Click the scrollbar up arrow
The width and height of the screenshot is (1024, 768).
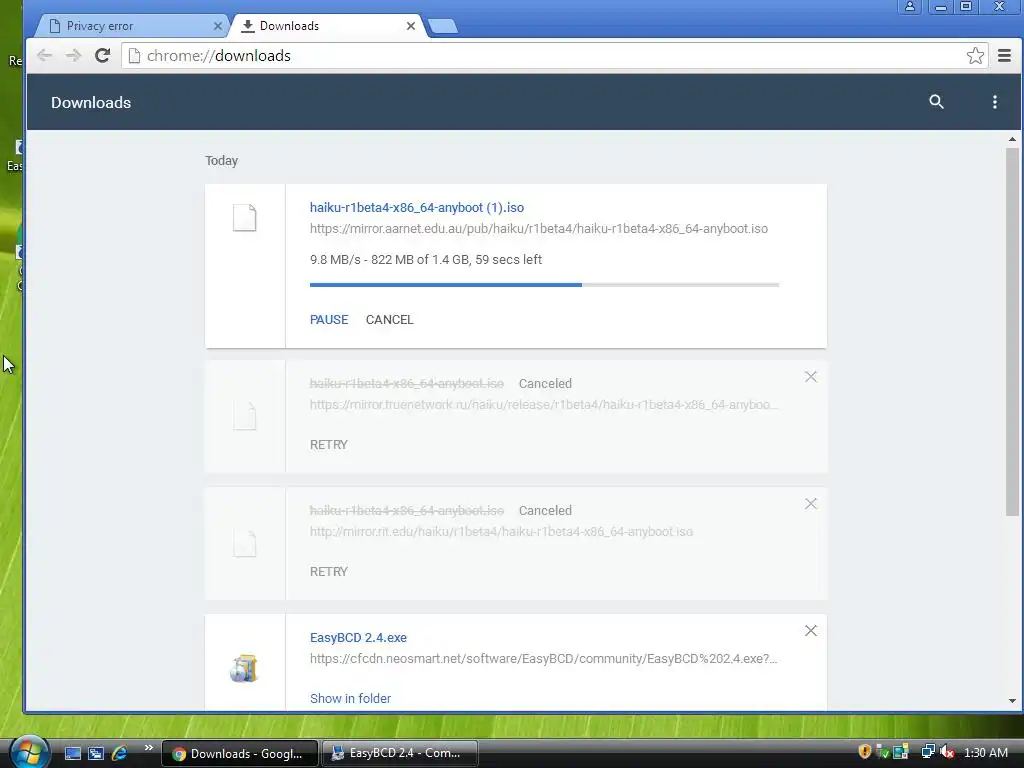pyautogui.click(x=1012, y=139)
